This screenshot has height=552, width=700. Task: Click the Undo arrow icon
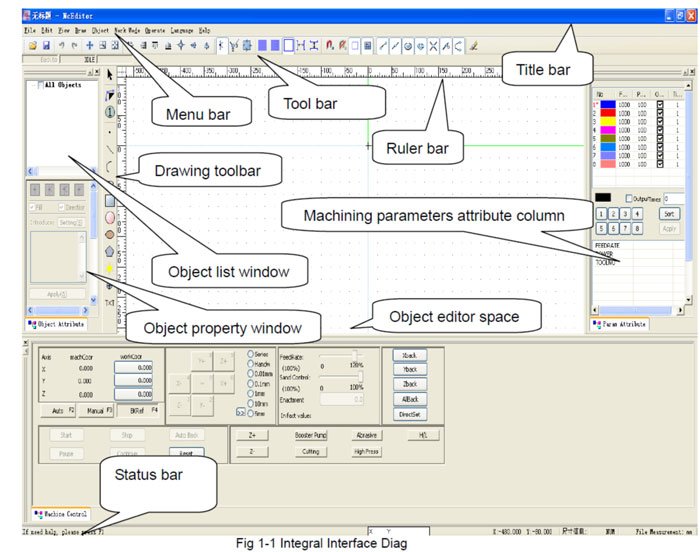coord(62,46)
